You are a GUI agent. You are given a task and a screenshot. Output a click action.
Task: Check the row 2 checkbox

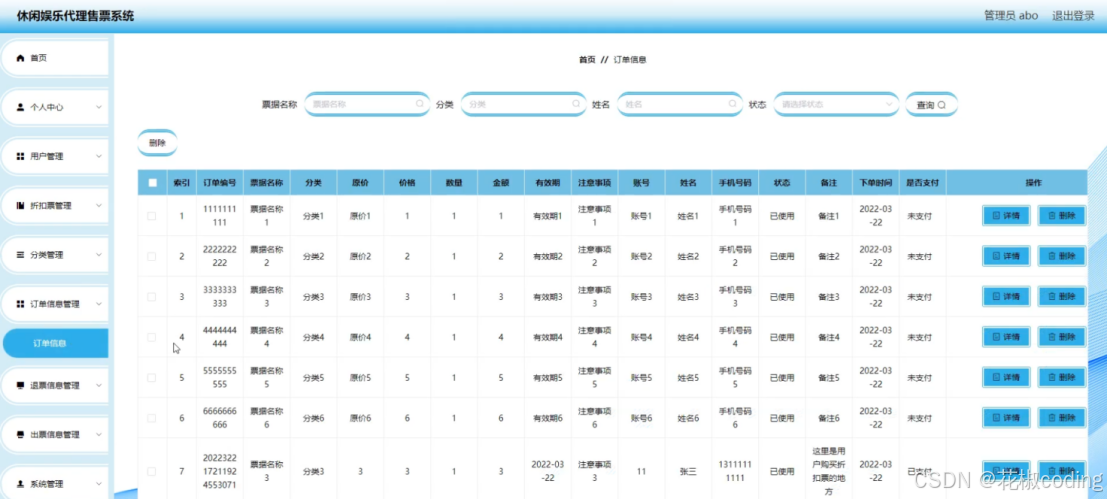[x=152, y=256]
